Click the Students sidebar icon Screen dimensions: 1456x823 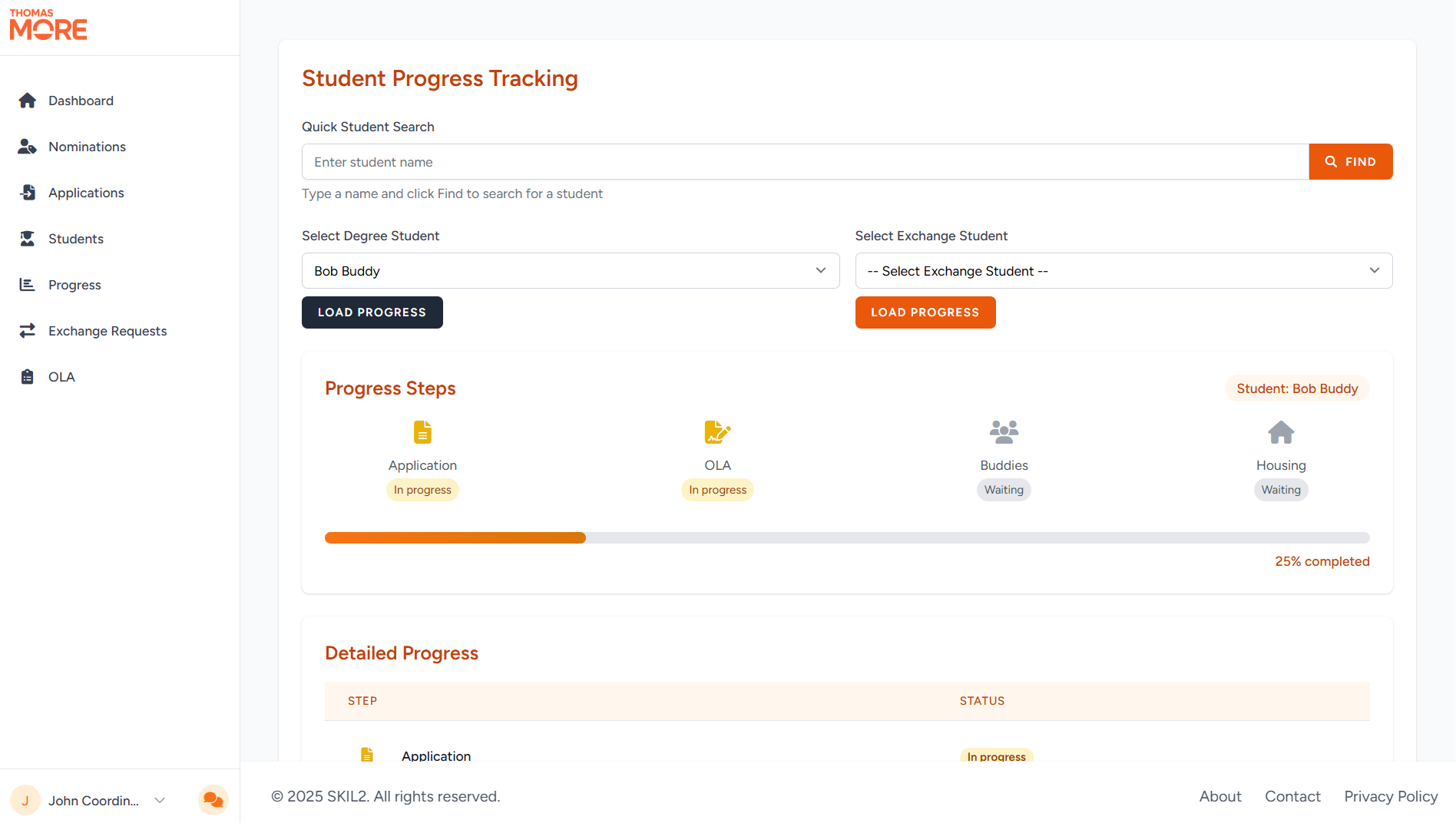[27, 239]
